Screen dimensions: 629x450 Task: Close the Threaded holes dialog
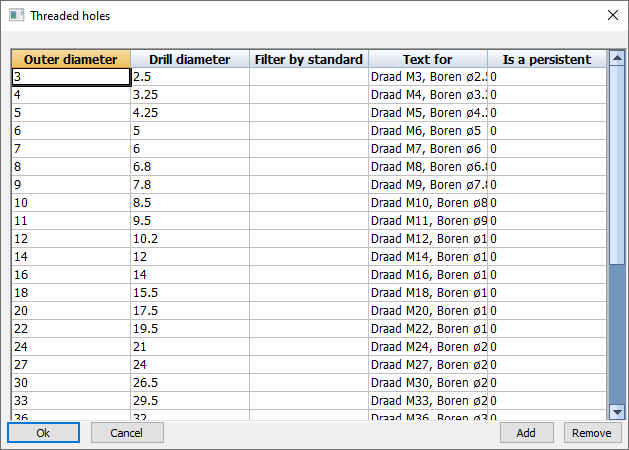tap(612, 15)
